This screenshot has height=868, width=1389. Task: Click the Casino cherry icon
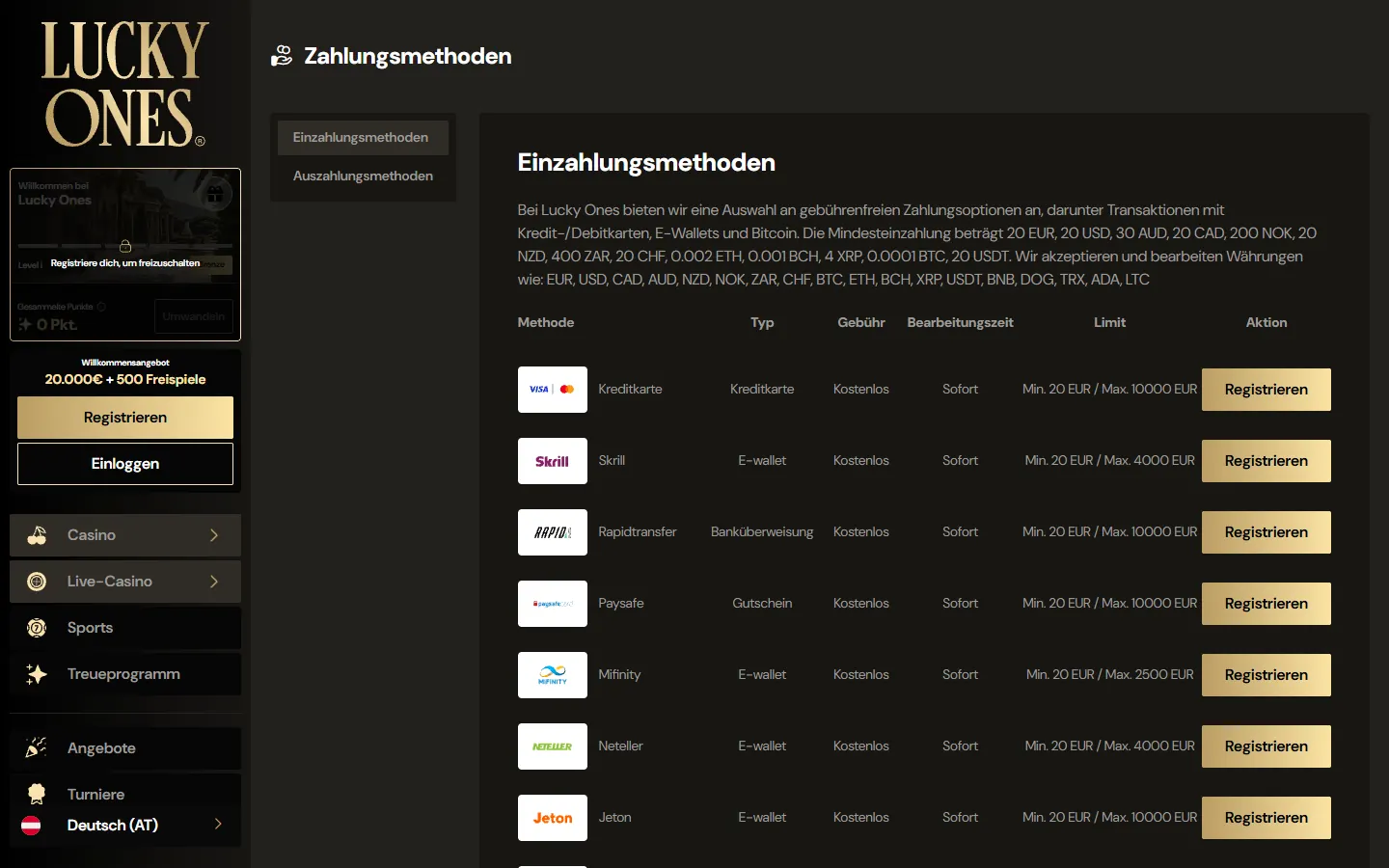[x=37, y=535]
